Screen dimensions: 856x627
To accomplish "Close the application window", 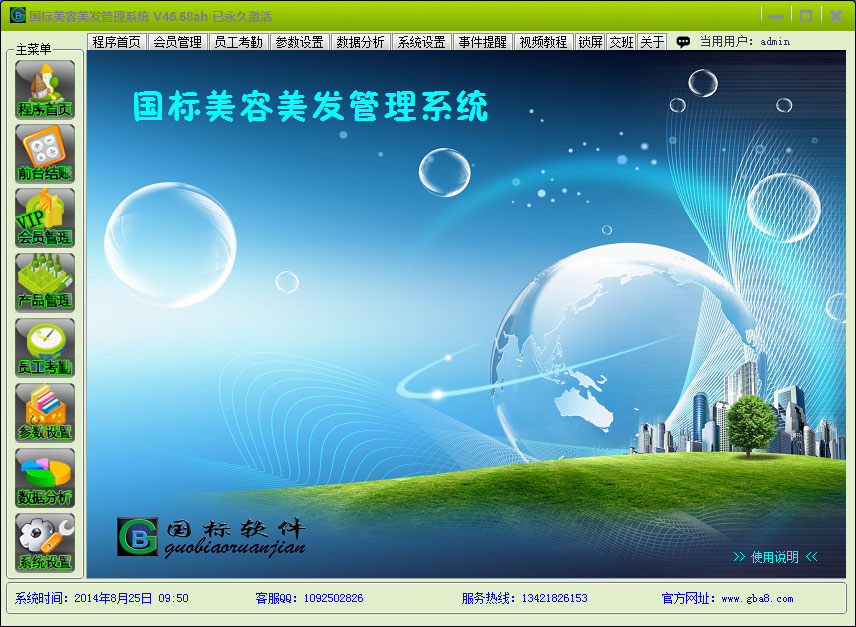I will [x=836, y=16].
